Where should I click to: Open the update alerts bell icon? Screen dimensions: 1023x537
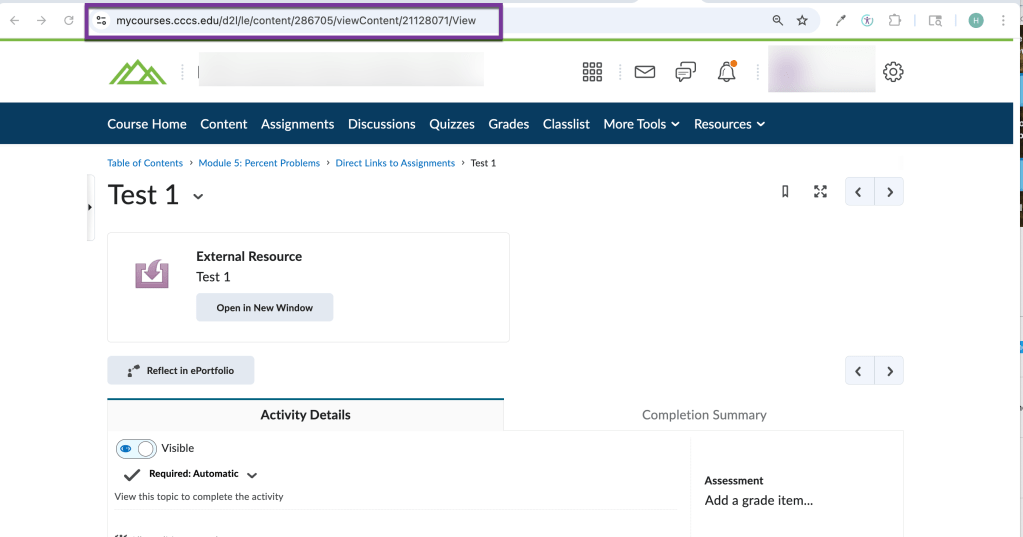[x=726, y=72]
